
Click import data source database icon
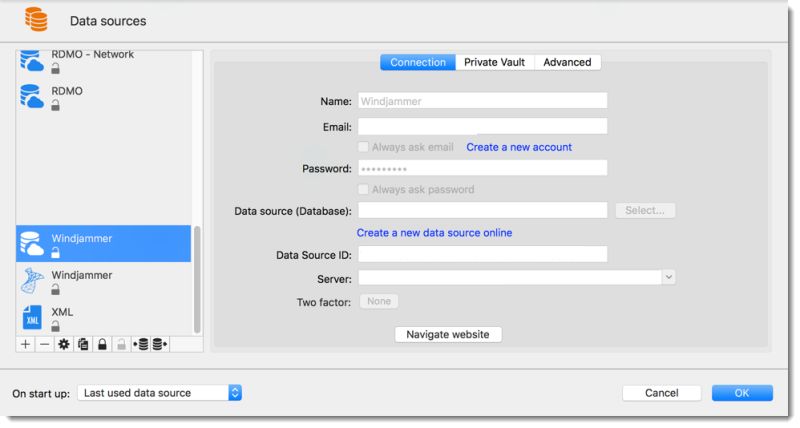point(141,344)
